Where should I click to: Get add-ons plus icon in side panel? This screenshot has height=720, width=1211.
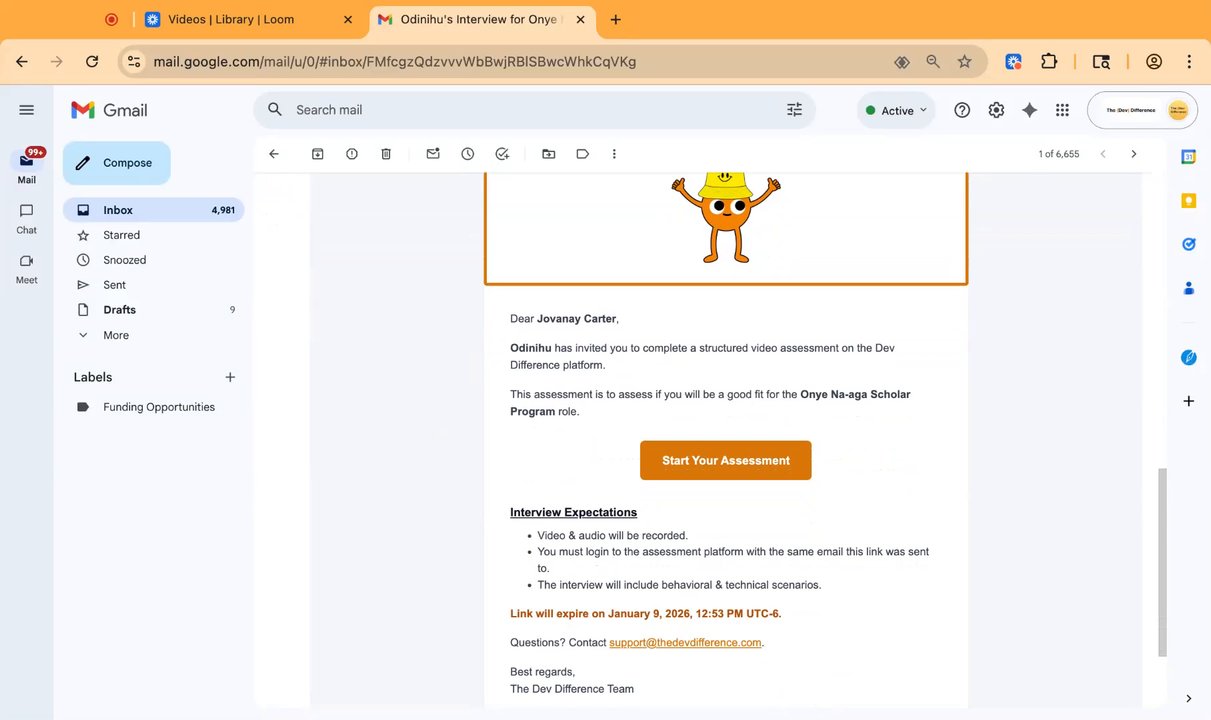click(1189, 401)
